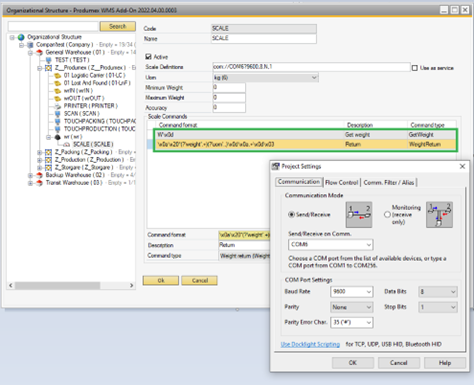Switch to the Flow Control tab
Viewport: 474px width, 385px height.
(x=342, y=182)
